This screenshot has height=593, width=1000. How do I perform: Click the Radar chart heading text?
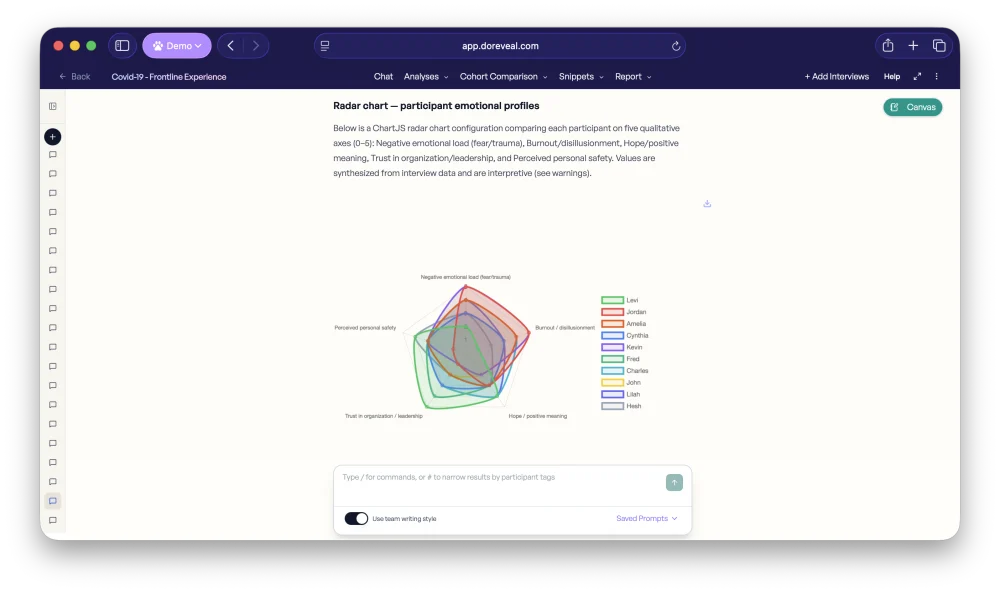(436, 106)
